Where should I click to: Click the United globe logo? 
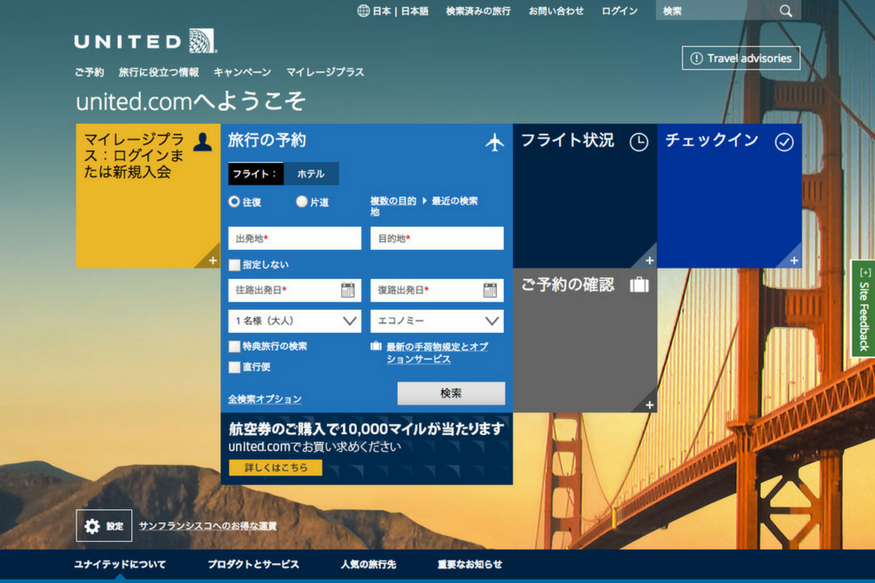pos(202,41)
